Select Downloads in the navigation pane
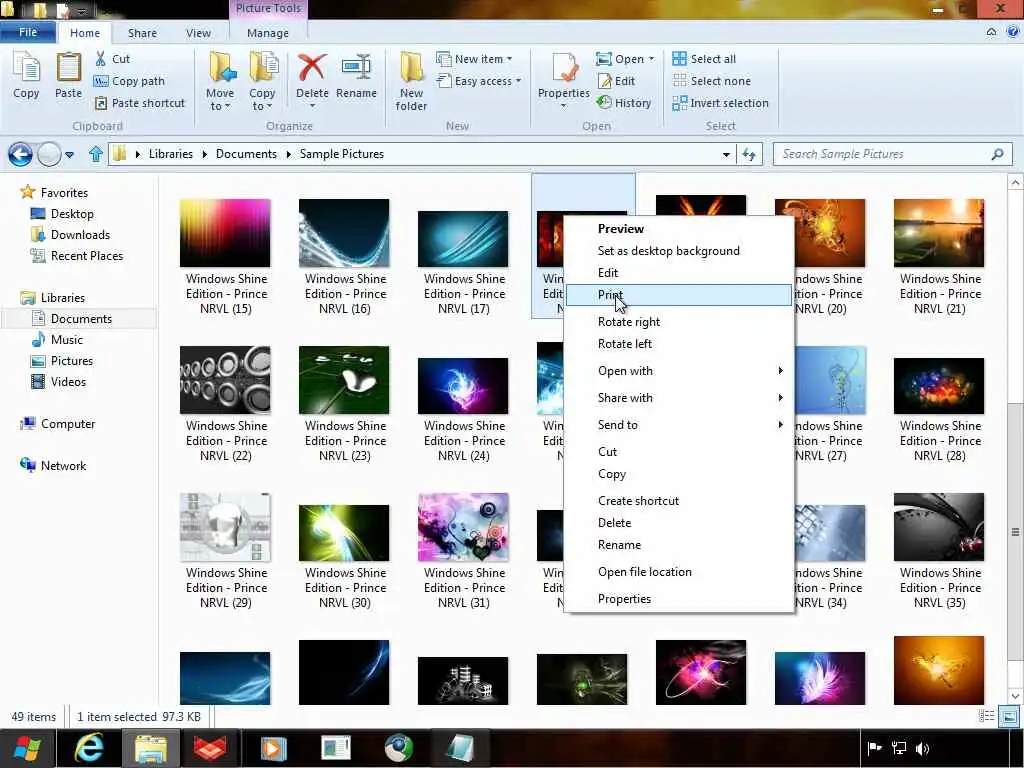Image resolution: width=1024 pixels, height=768 pixels. click(80, 235)
